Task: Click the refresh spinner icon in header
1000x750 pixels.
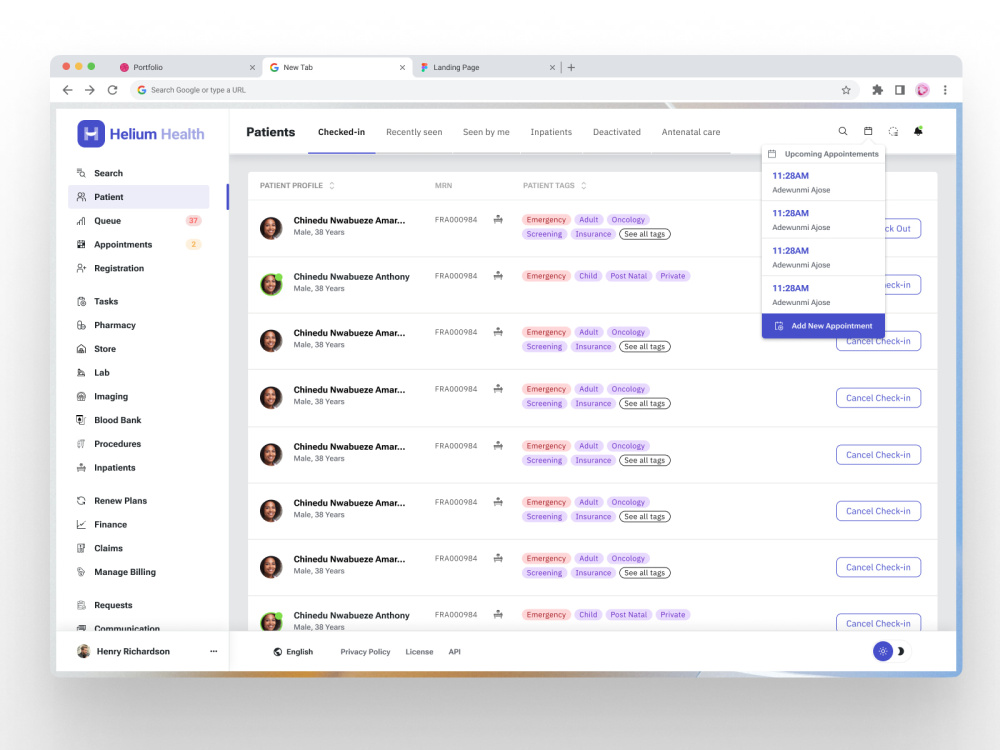Action: pos(893,131)
